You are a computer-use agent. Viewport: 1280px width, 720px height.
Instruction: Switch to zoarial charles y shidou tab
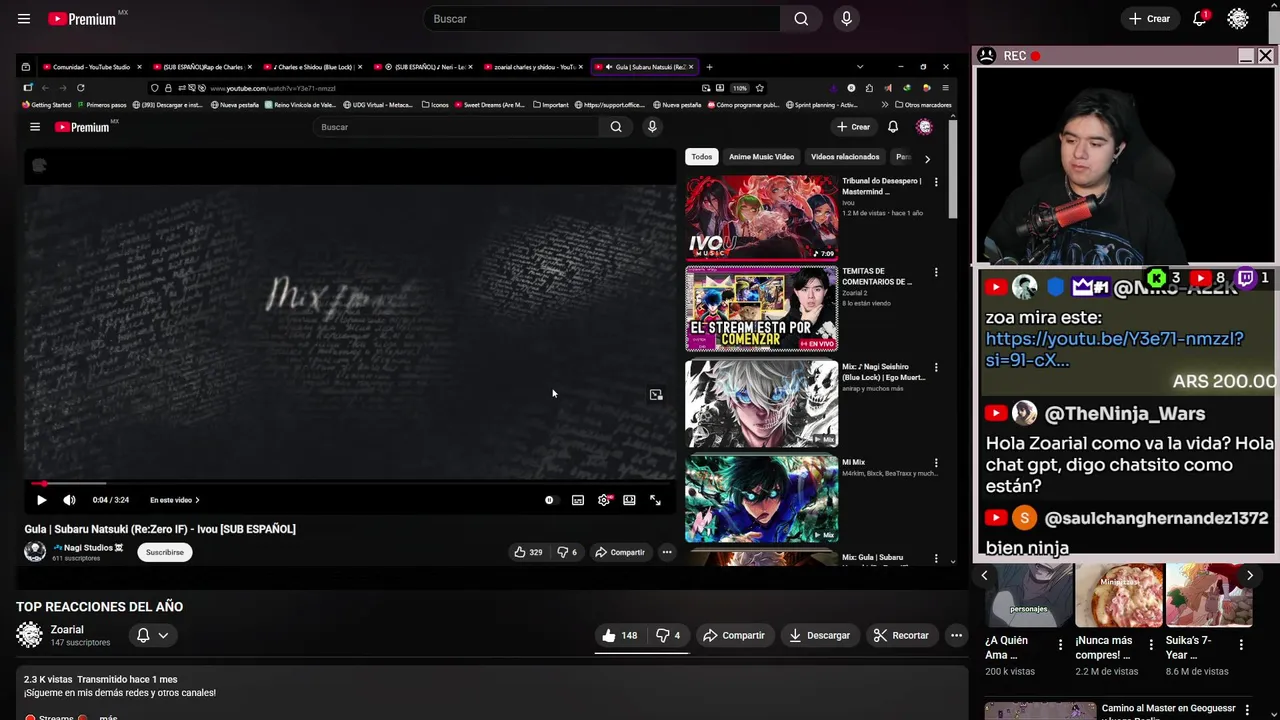click(x=535, y=67)
